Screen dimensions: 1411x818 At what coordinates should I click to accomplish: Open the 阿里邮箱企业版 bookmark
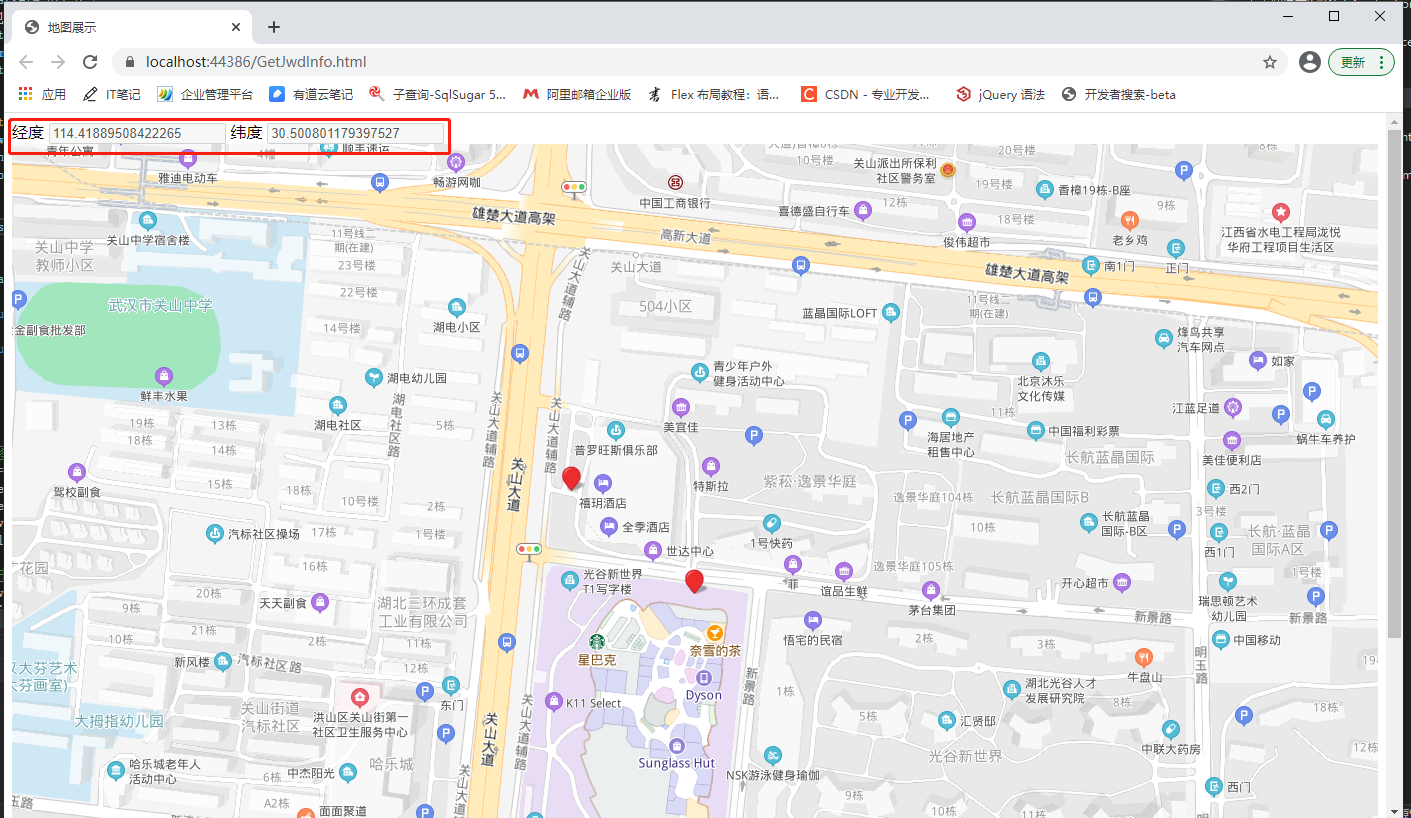577,94
